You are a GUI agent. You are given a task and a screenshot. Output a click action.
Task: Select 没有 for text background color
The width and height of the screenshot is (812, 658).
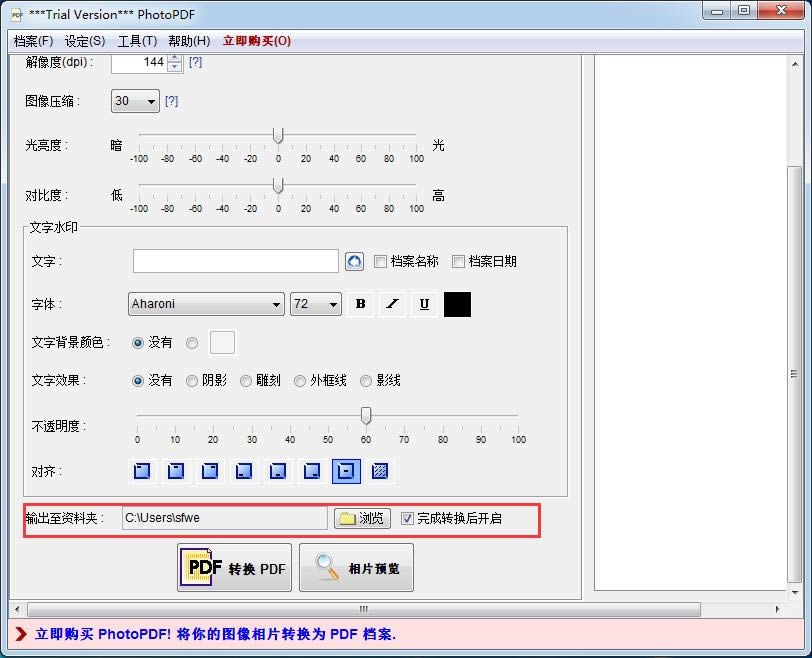tap(138, 343)
